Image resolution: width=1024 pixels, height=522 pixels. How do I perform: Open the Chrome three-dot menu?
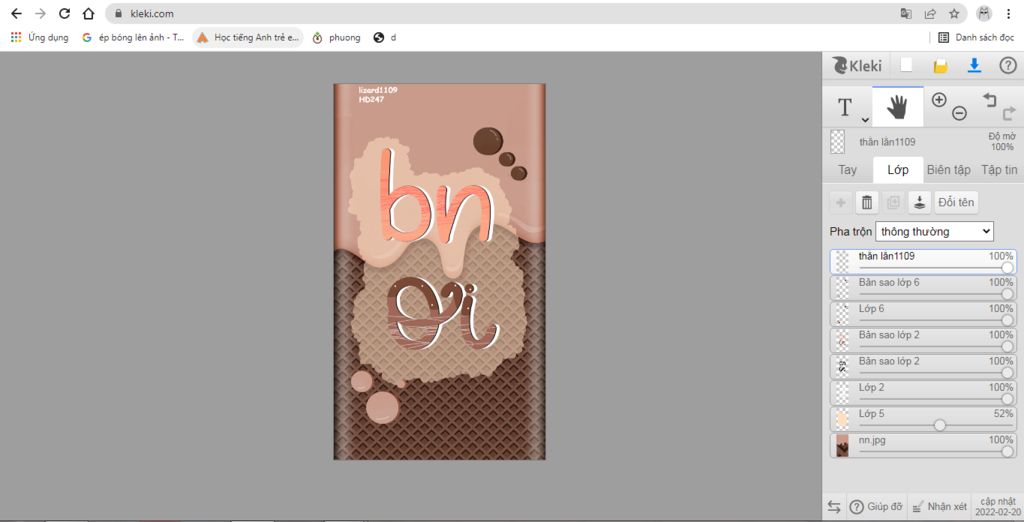click(x=1009, y=13)
